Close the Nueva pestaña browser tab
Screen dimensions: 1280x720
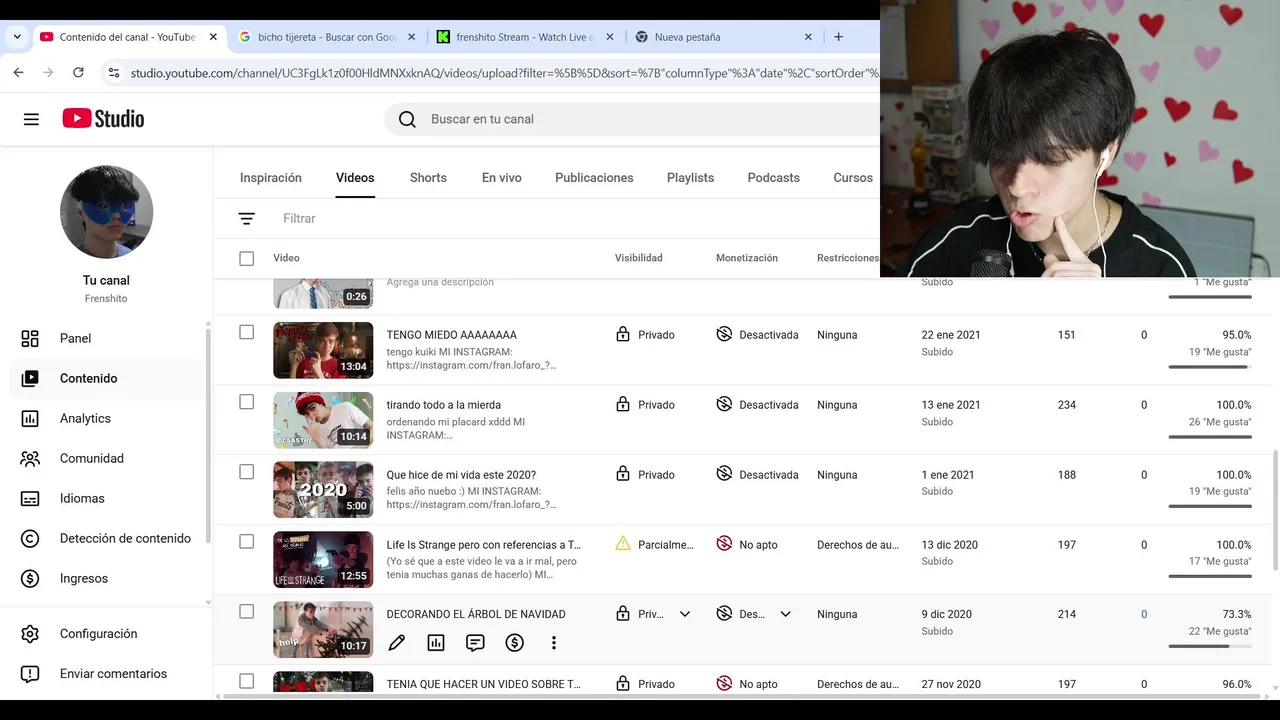pyautogui.click(x=808, y=37)
